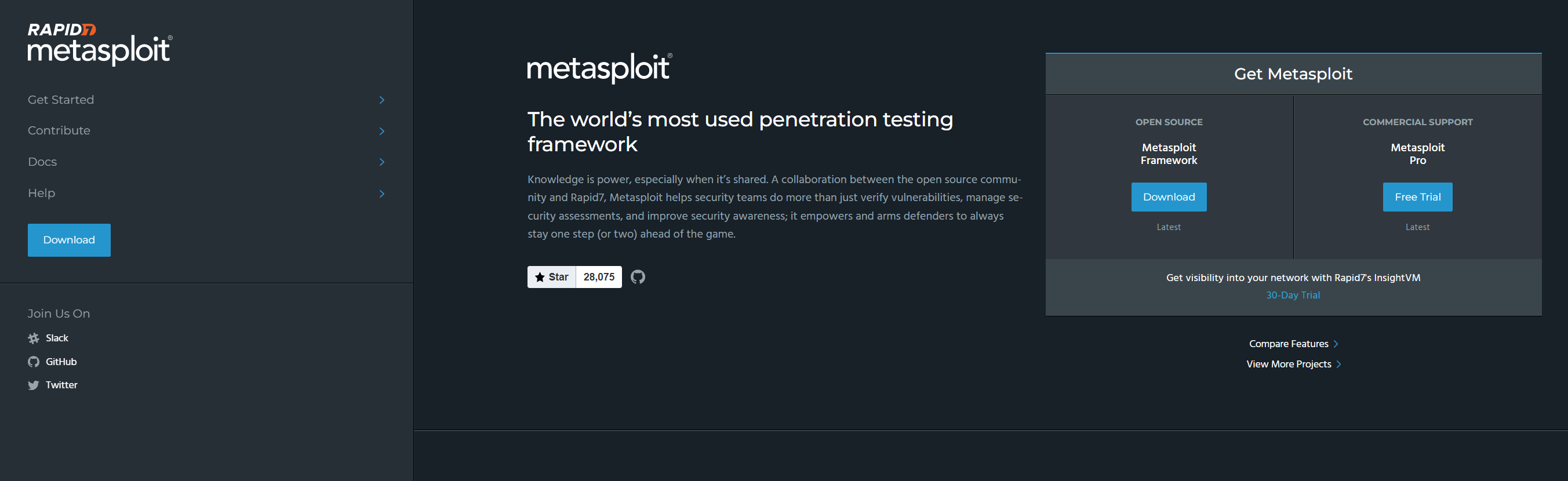The width and height of the screenshot is (1568, 481).
Task: Click the Slack icon under Join Us On
Action: pyautogui.click(x=34, y=338)
